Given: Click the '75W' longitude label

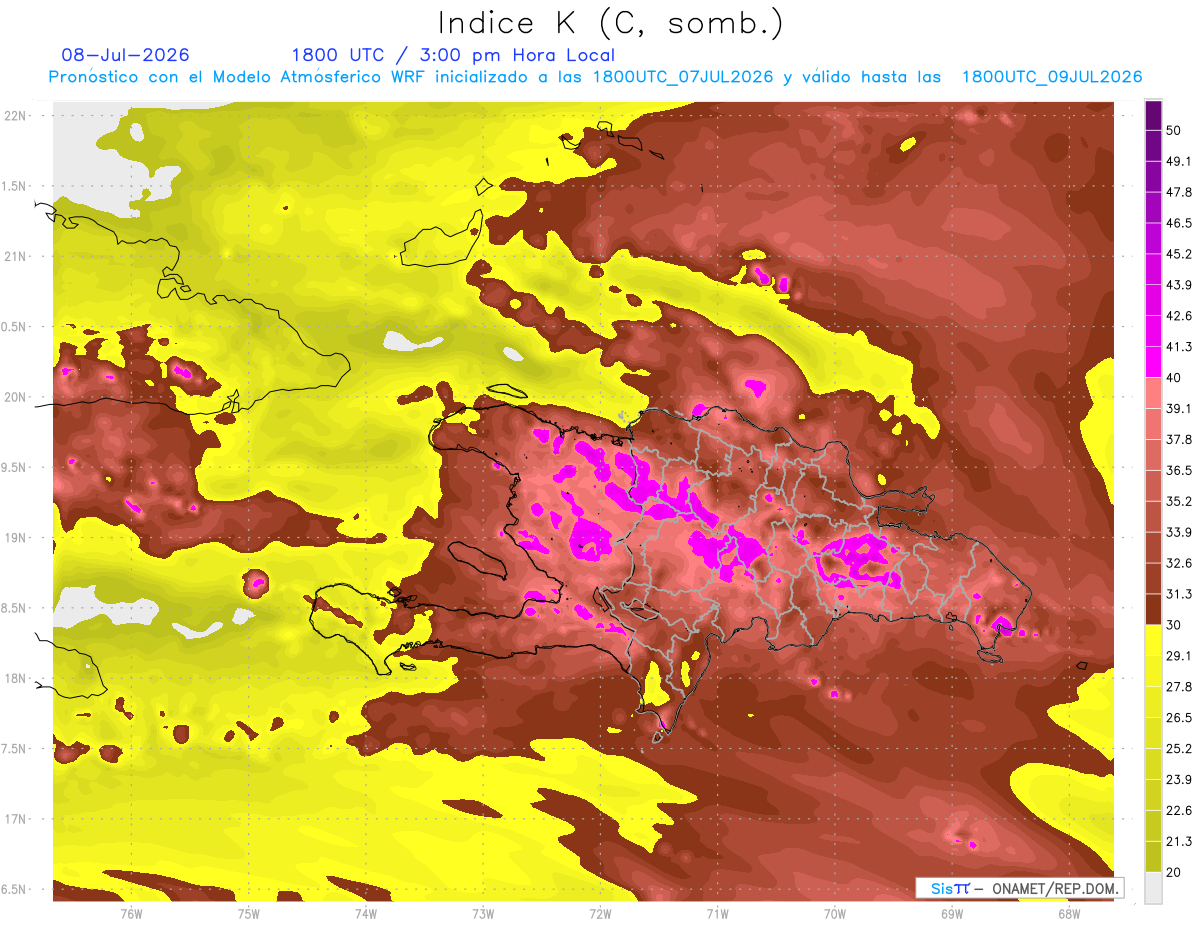Looking at the screenshot, I should pyautogui.click(x=249, y=913).
